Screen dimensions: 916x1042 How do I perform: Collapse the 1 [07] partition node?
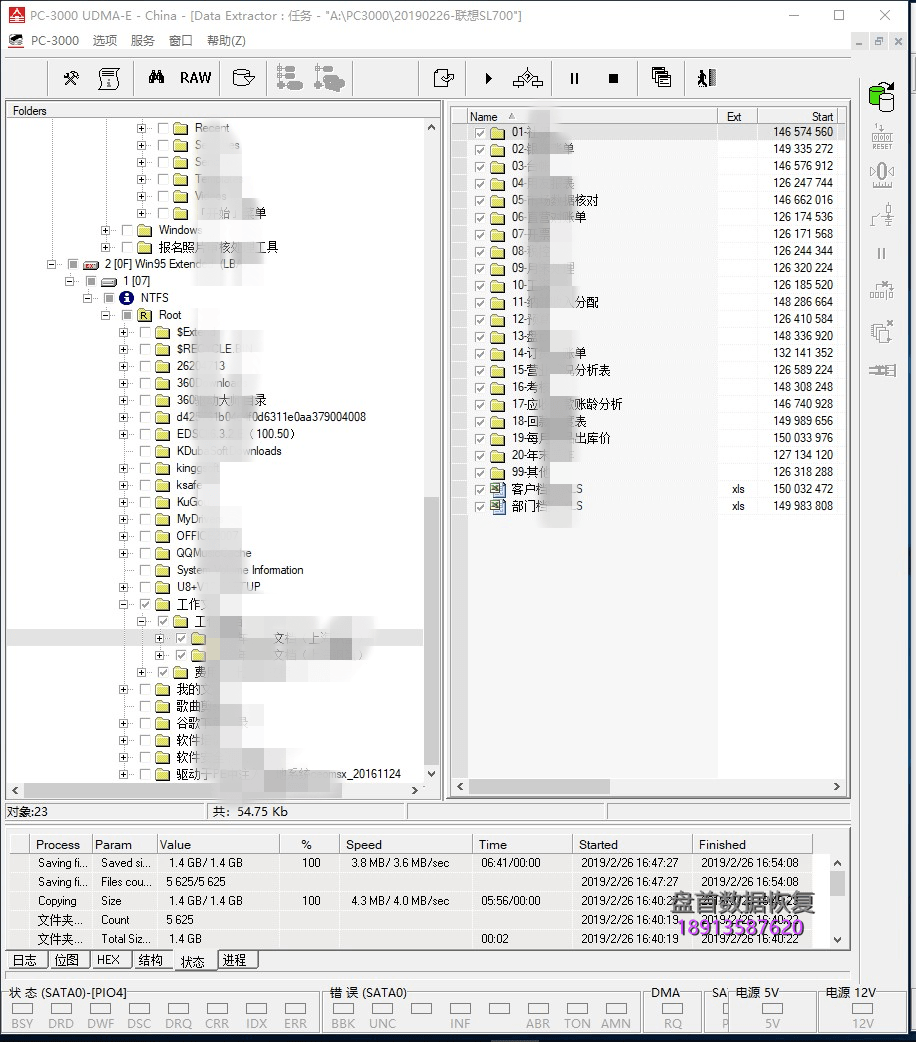[69, 281]
